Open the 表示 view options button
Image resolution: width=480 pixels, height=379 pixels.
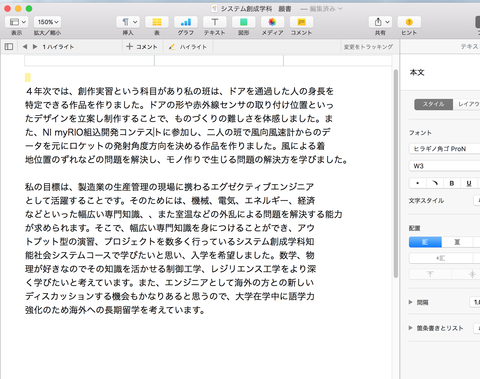tap(16, 22)
